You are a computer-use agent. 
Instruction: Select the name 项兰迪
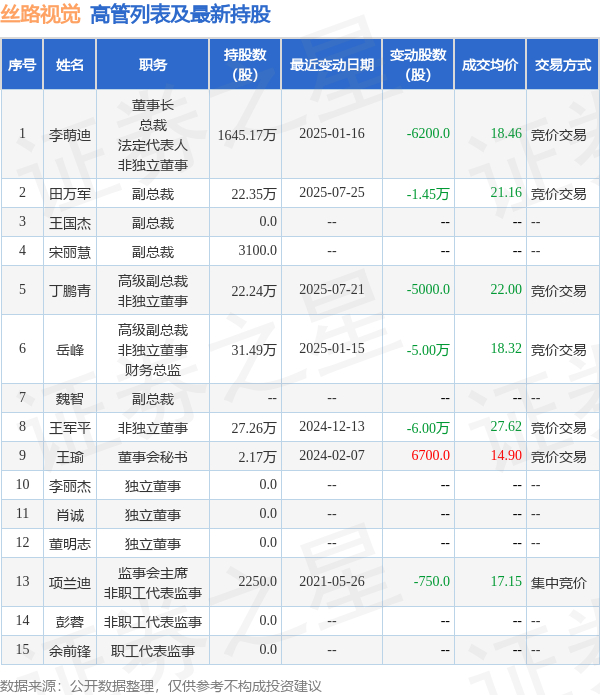[x=70, y=582]
